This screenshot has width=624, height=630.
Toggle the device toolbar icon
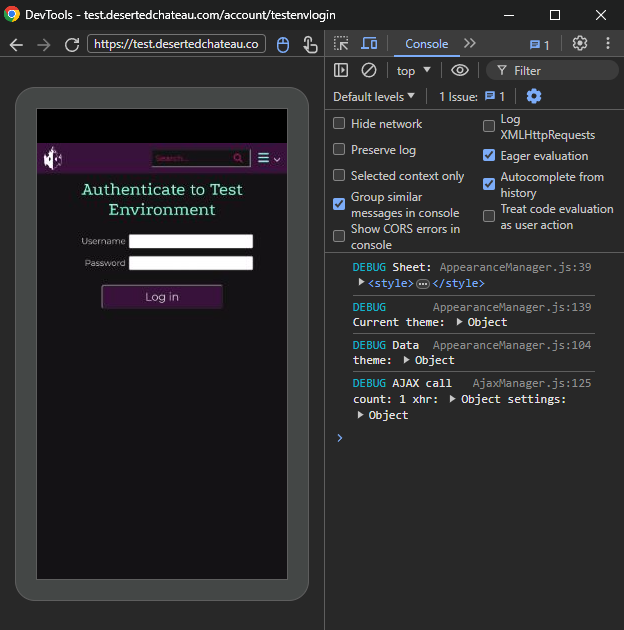point(369,44)
